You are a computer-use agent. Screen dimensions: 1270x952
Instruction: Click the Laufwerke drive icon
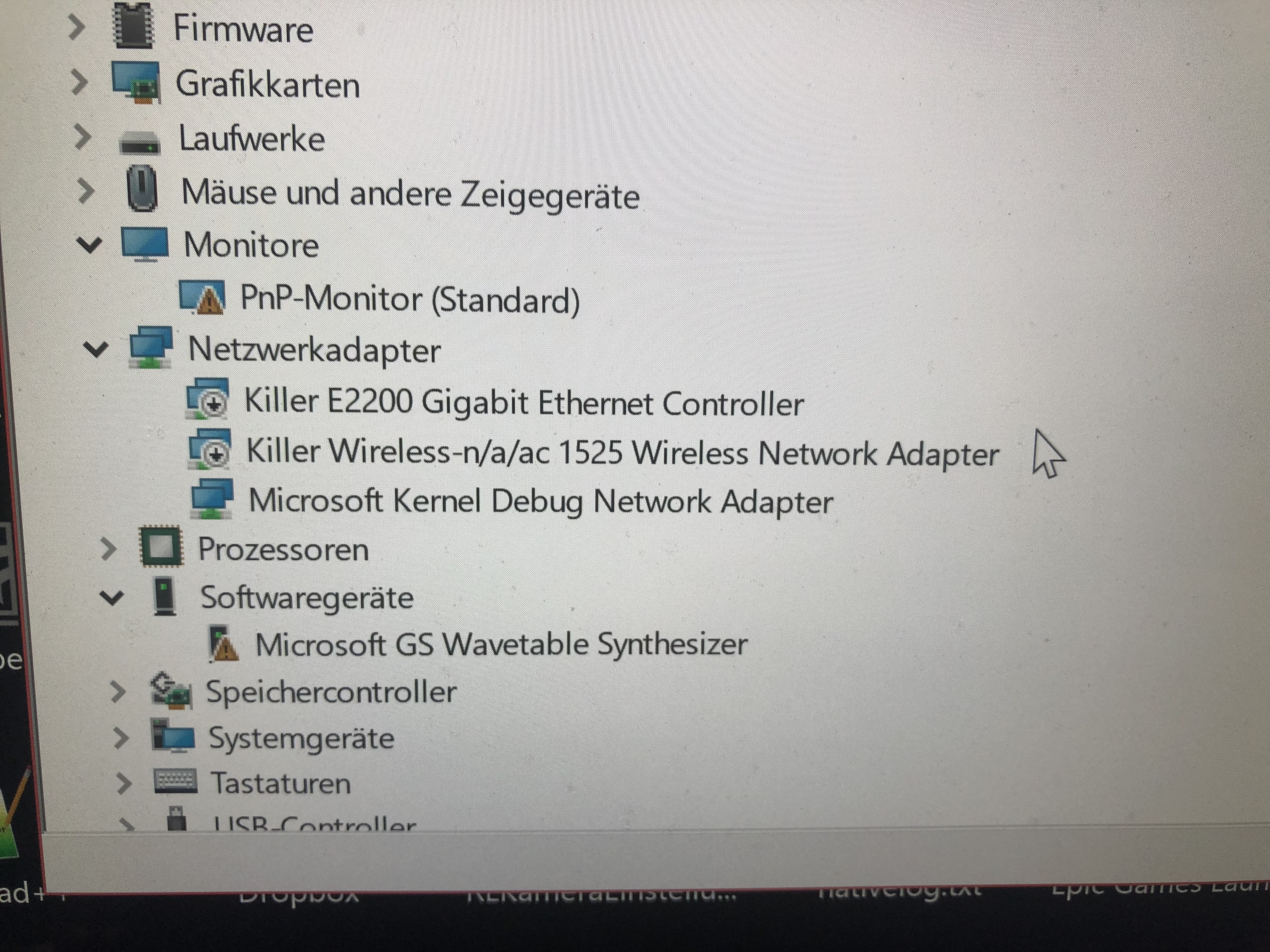click(140, 141)
